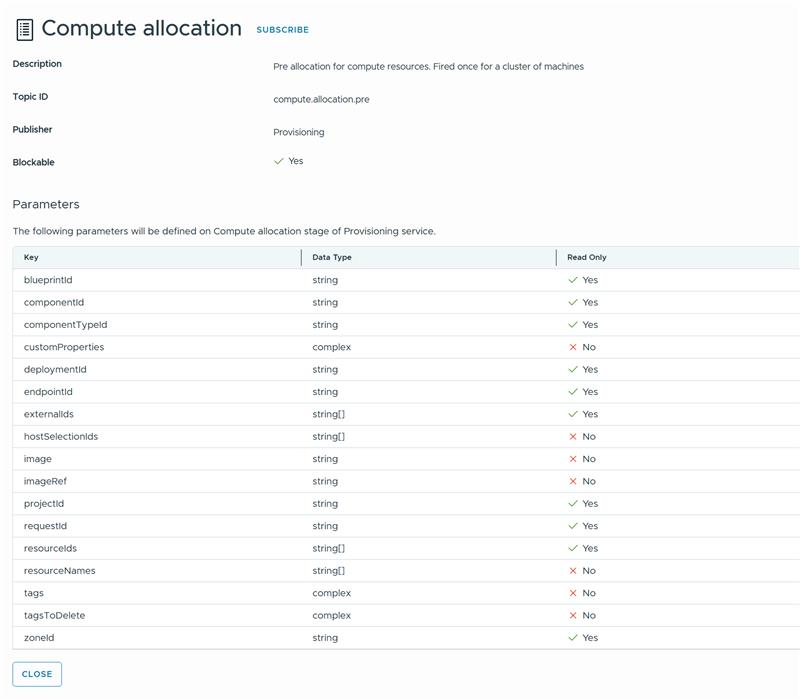Viewport: 800px width, 700px height.
Task: Sort by the Key column header
Action: 32,258
